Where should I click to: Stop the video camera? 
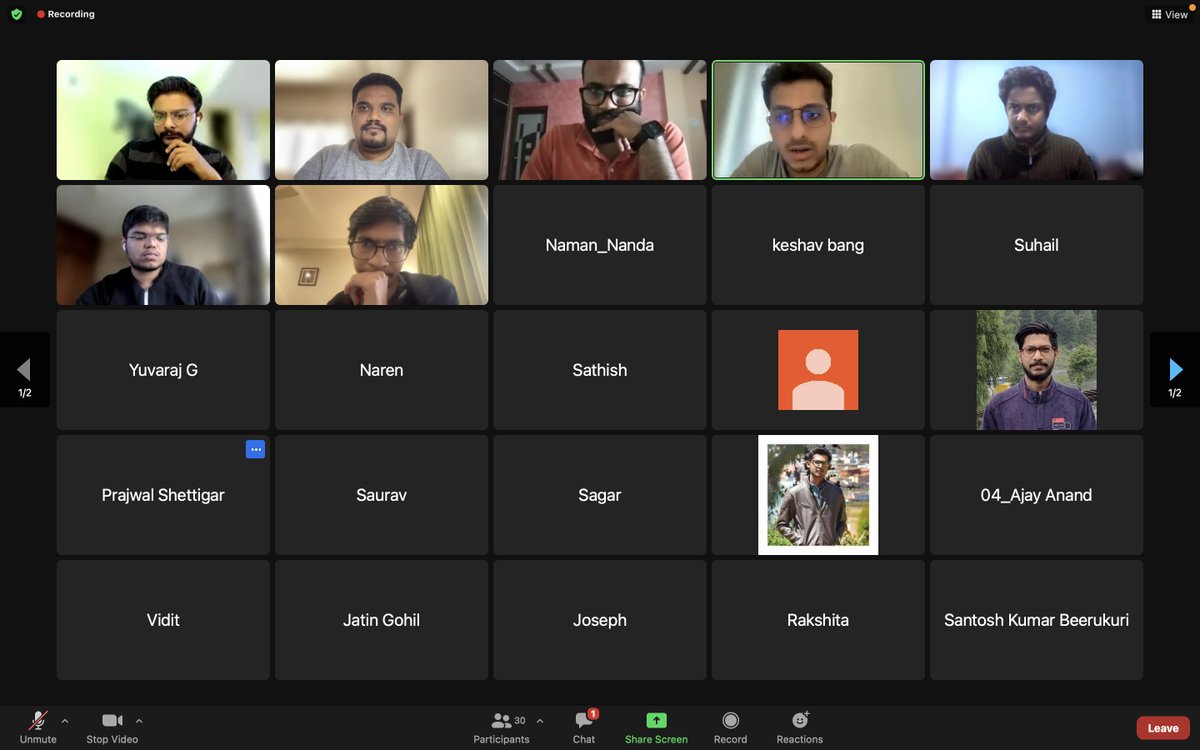click(x=112, y=727)
